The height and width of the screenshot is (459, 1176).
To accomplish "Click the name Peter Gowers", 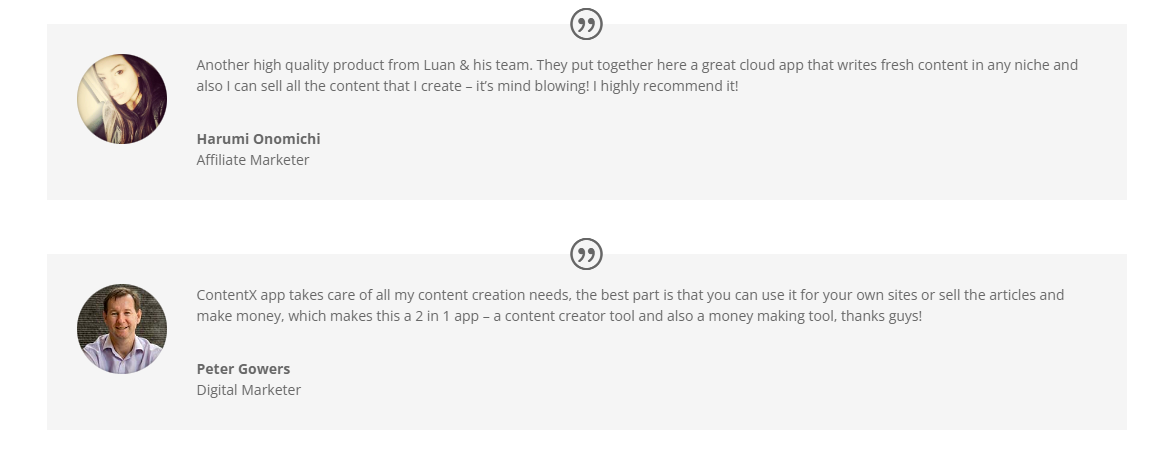I will [x=243, y=369].
